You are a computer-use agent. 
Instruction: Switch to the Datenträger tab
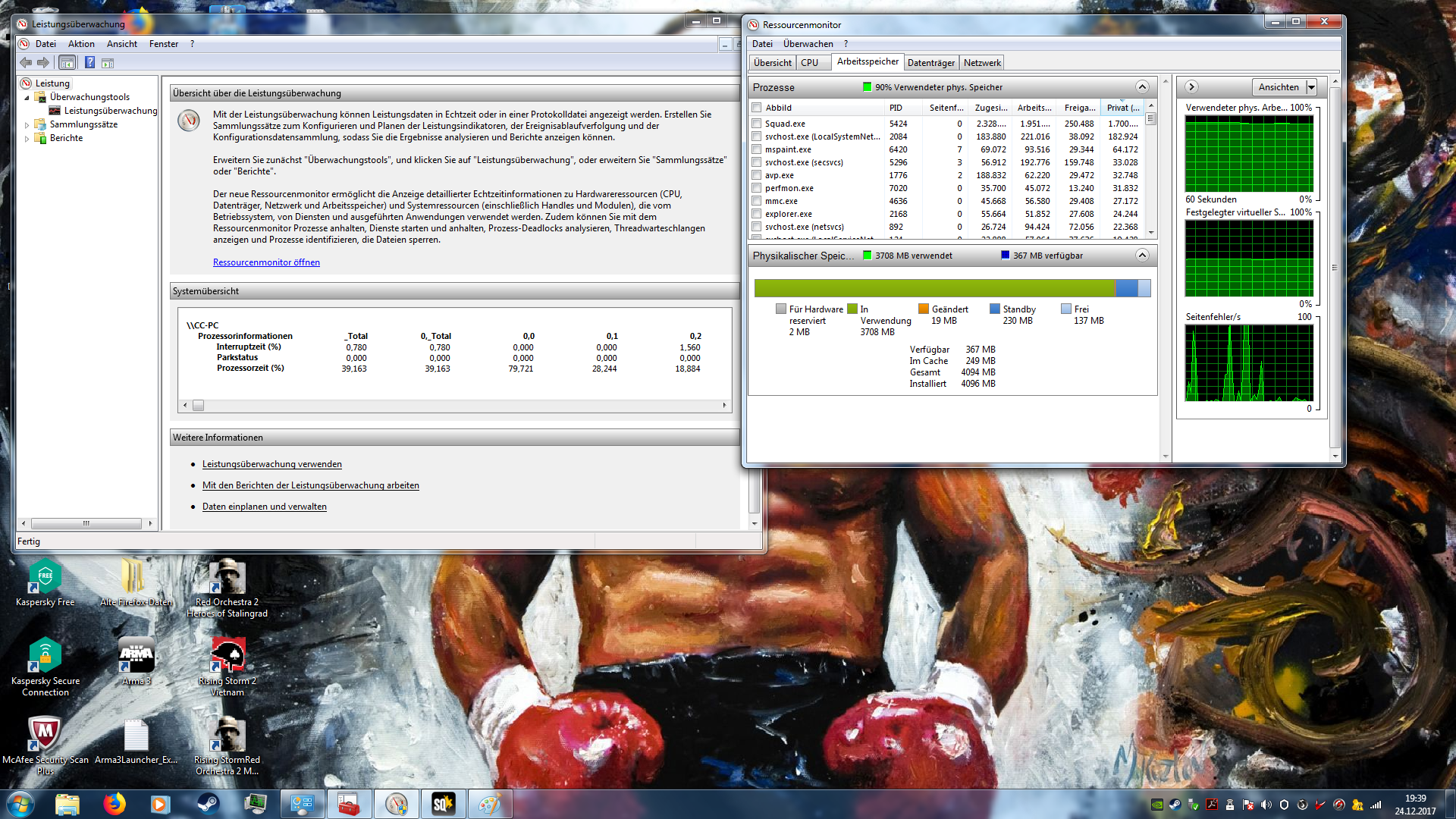930,63
